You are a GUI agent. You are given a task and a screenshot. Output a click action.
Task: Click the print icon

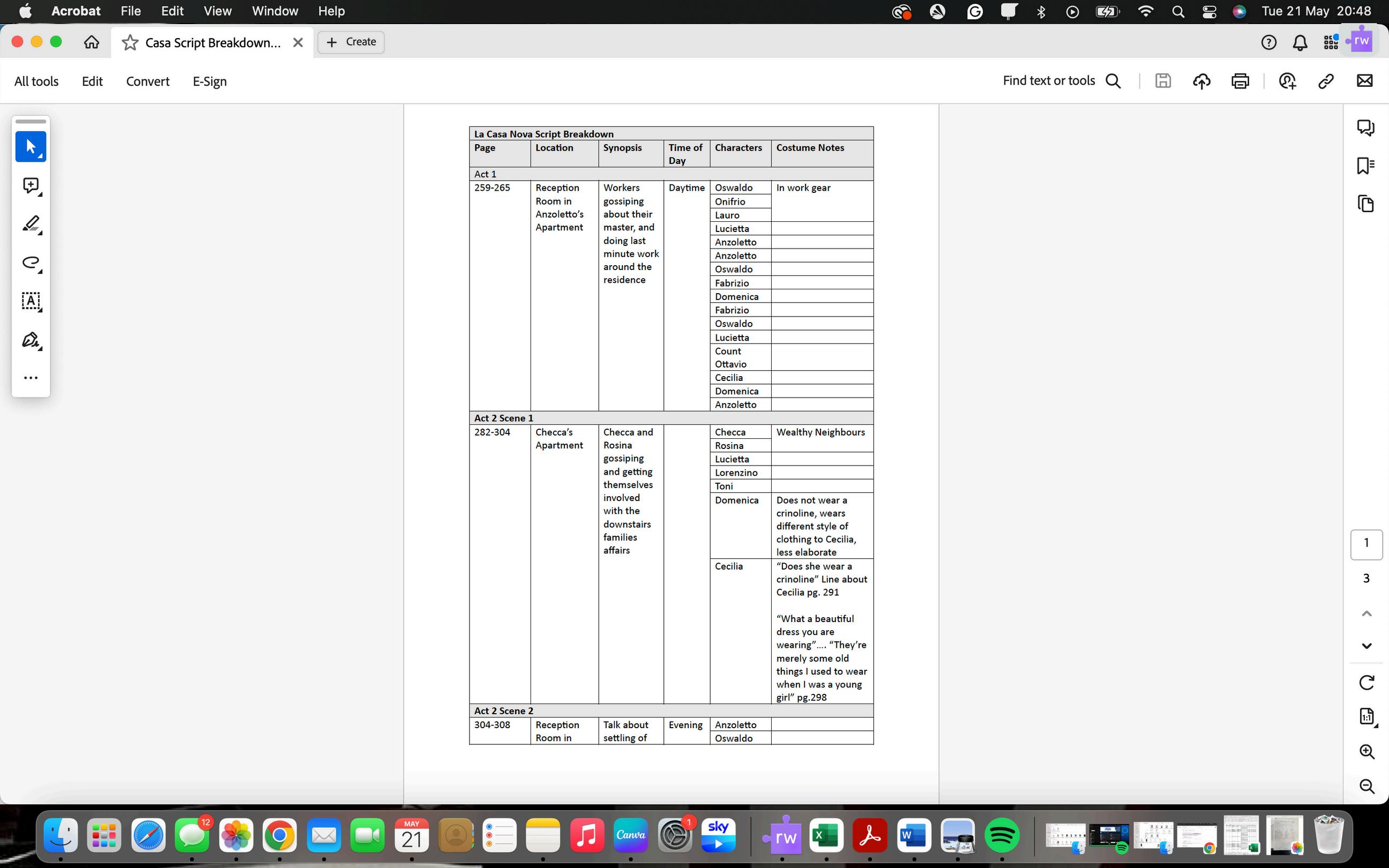point(1240,81)
